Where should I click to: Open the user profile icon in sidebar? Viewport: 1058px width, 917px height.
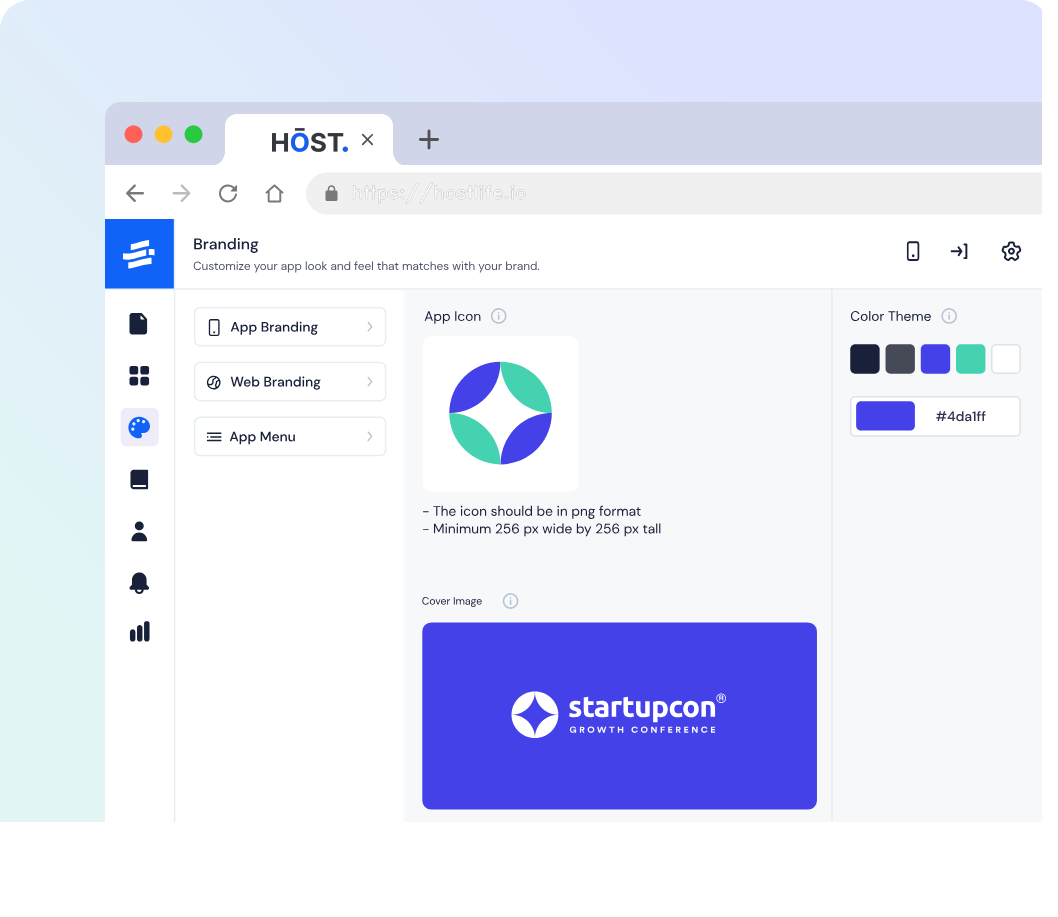139,531
